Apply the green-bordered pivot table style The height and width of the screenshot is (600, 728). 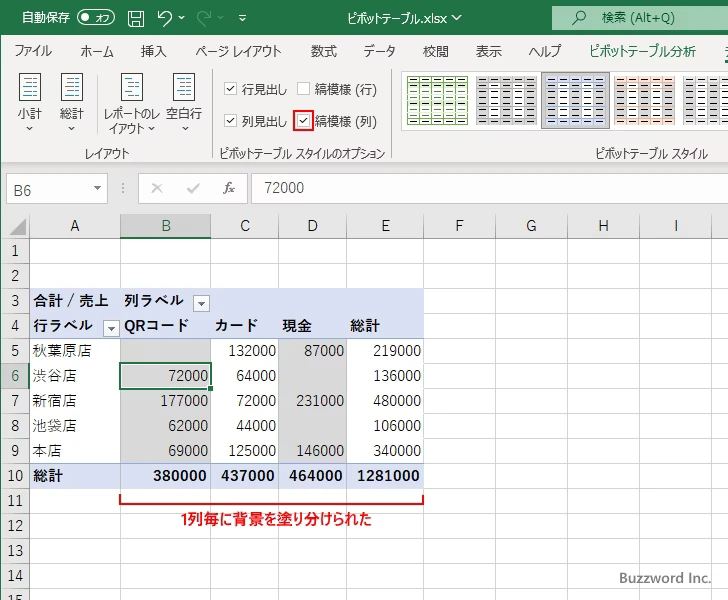pyautogui.click(x=437, y=100)
